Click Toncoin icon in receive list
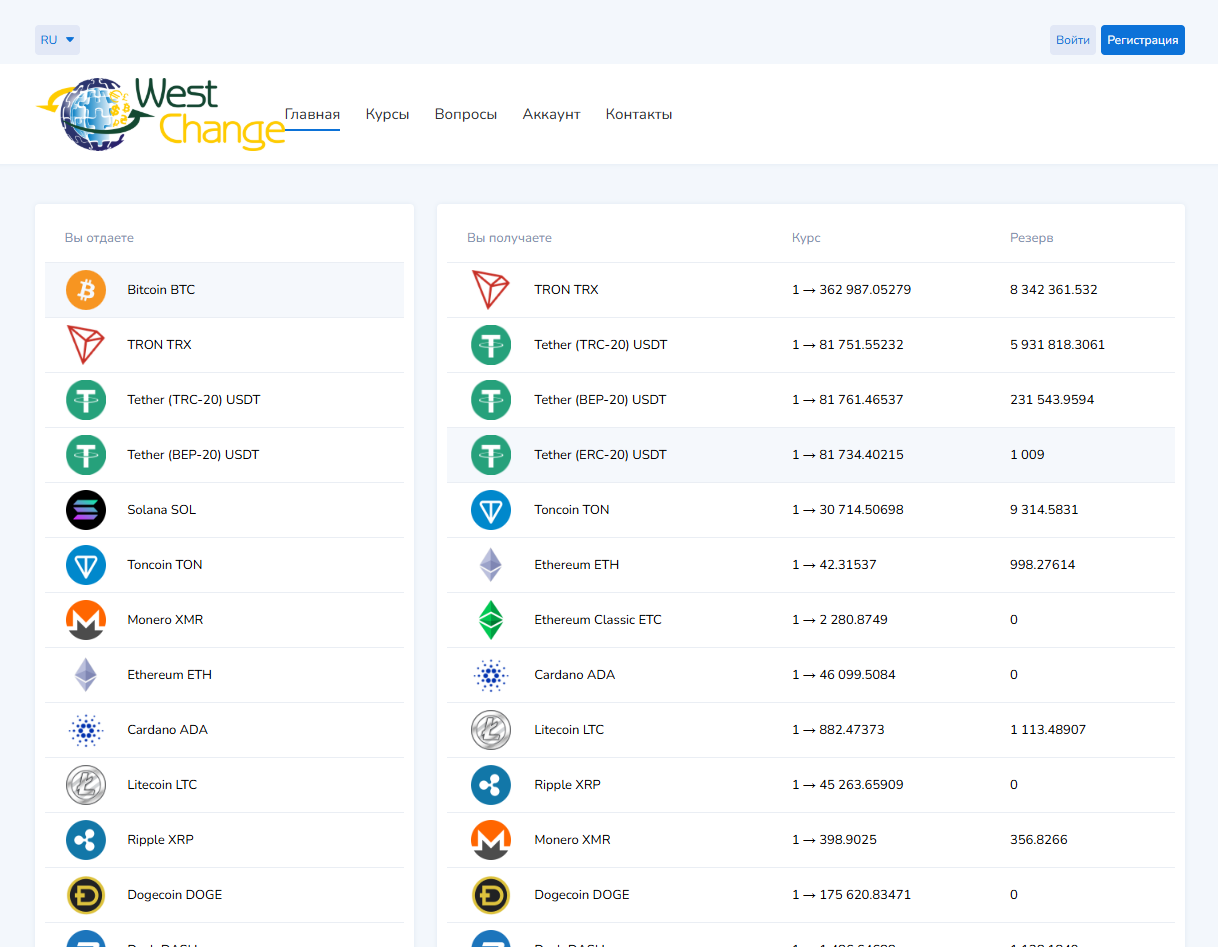The image size is (1218, 947). click(491, 510)
